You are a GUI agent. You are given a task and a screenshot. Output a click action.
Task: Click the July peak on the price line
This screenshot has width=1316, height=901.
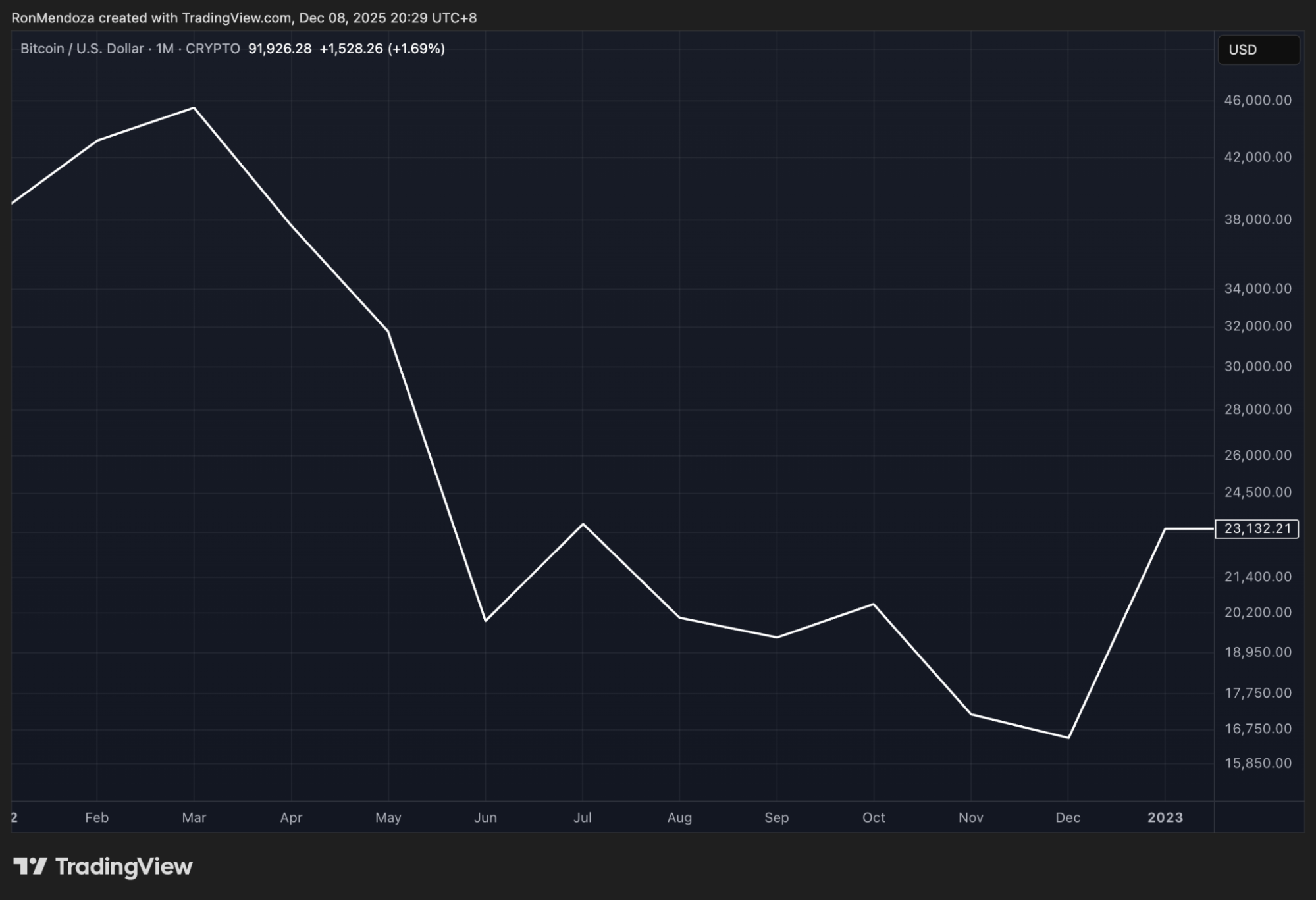click(x=583, y=524)
